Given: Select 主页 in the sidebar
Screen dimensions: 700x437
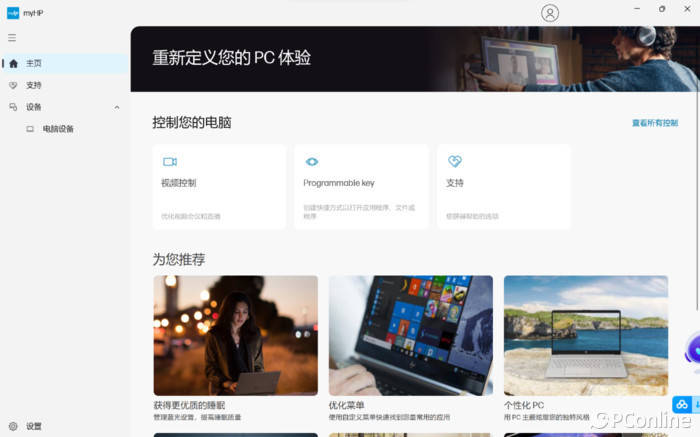Looking at the screenshot, I should coord(34,63).
